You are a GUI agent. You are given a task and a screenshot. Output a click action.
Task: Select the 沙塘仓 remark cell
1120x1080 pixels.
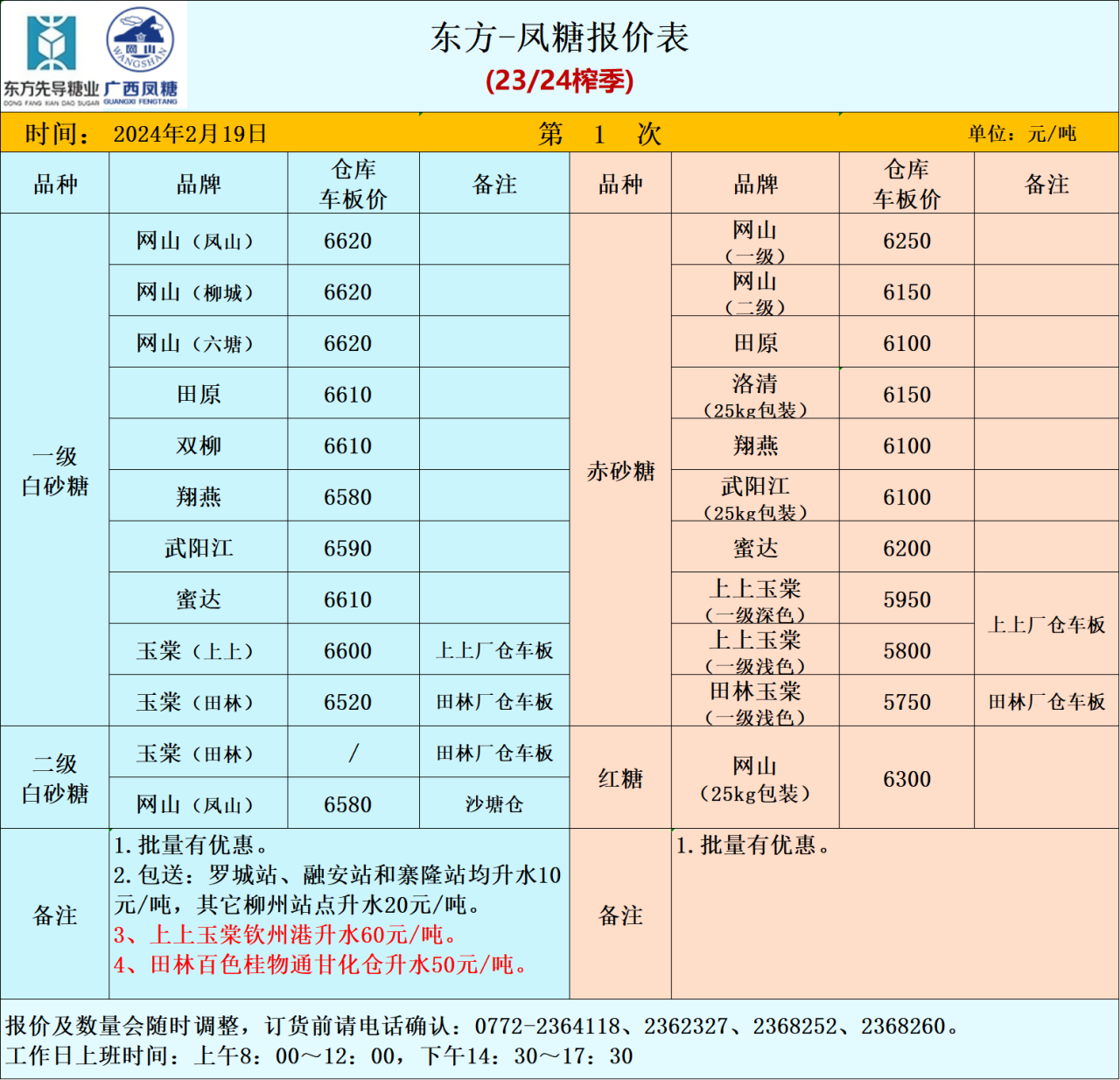point(494,804)
